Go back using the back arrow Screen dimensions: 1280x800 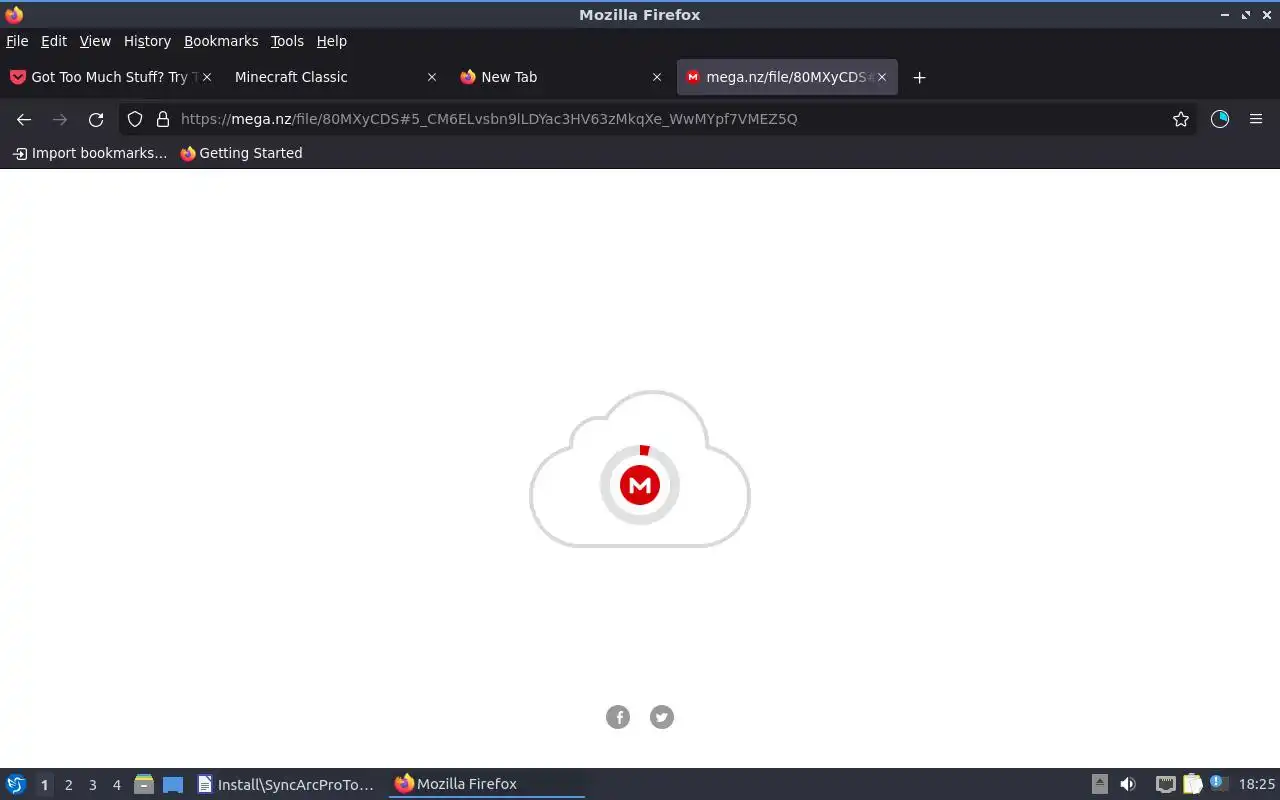pyautogui.click(x=24, y=119)
